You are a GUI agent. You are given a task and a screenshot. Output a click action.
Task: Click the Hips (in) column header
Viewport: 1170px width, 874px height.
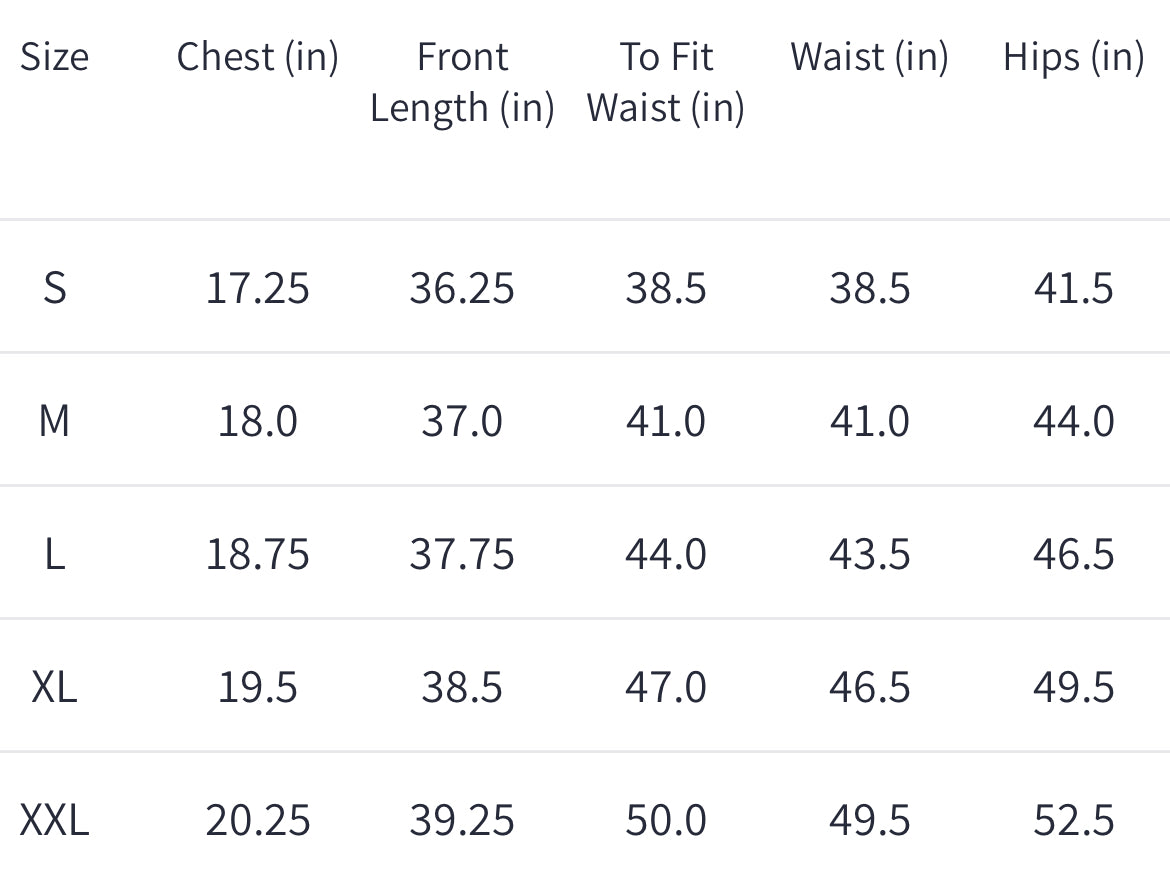1073,57
